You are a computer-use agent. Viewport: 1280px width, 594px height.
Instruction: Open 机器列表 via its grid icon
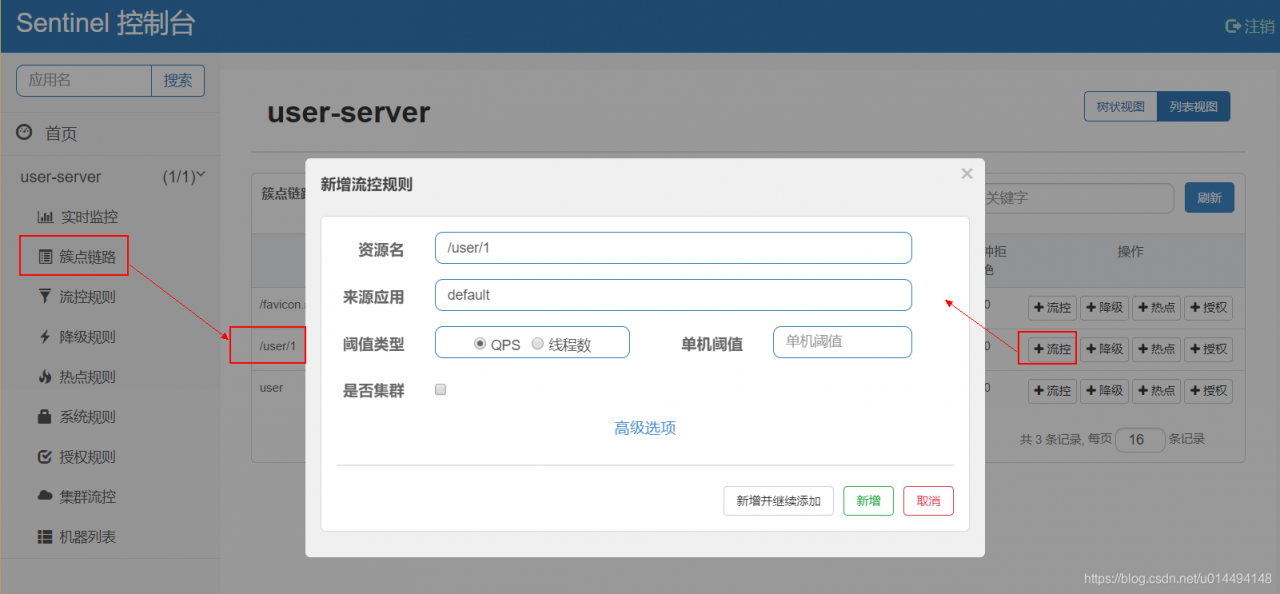pyautogui.click(x=45, y=537)
